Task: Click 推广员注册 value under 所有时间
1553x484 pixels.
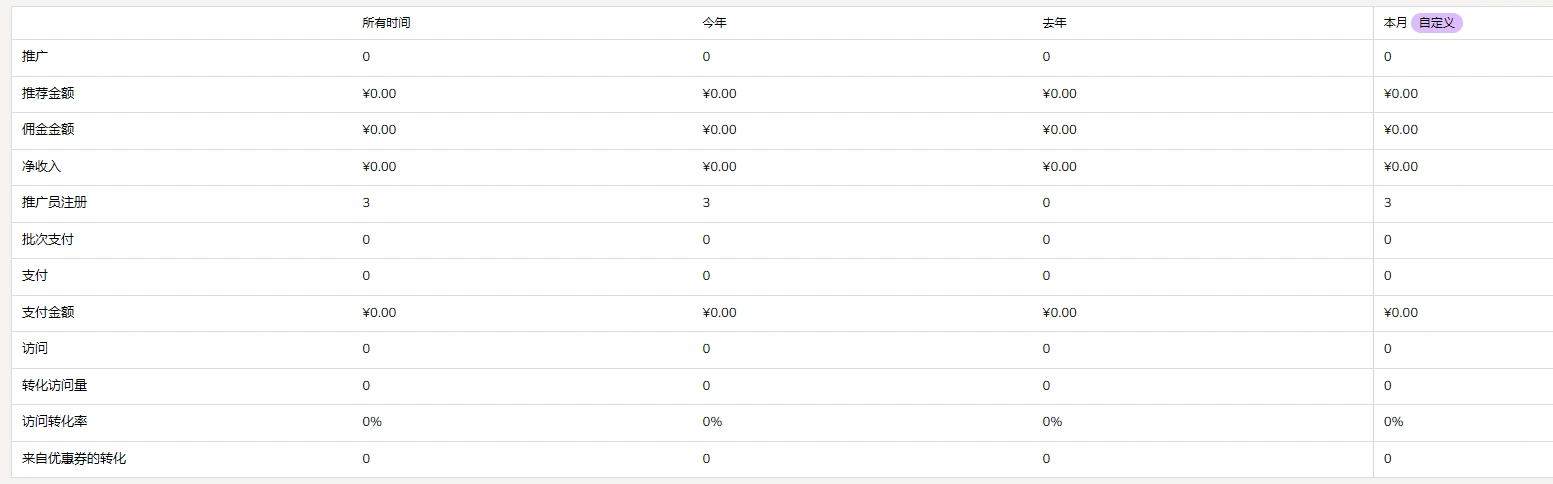Action: [x=366, y=203]
